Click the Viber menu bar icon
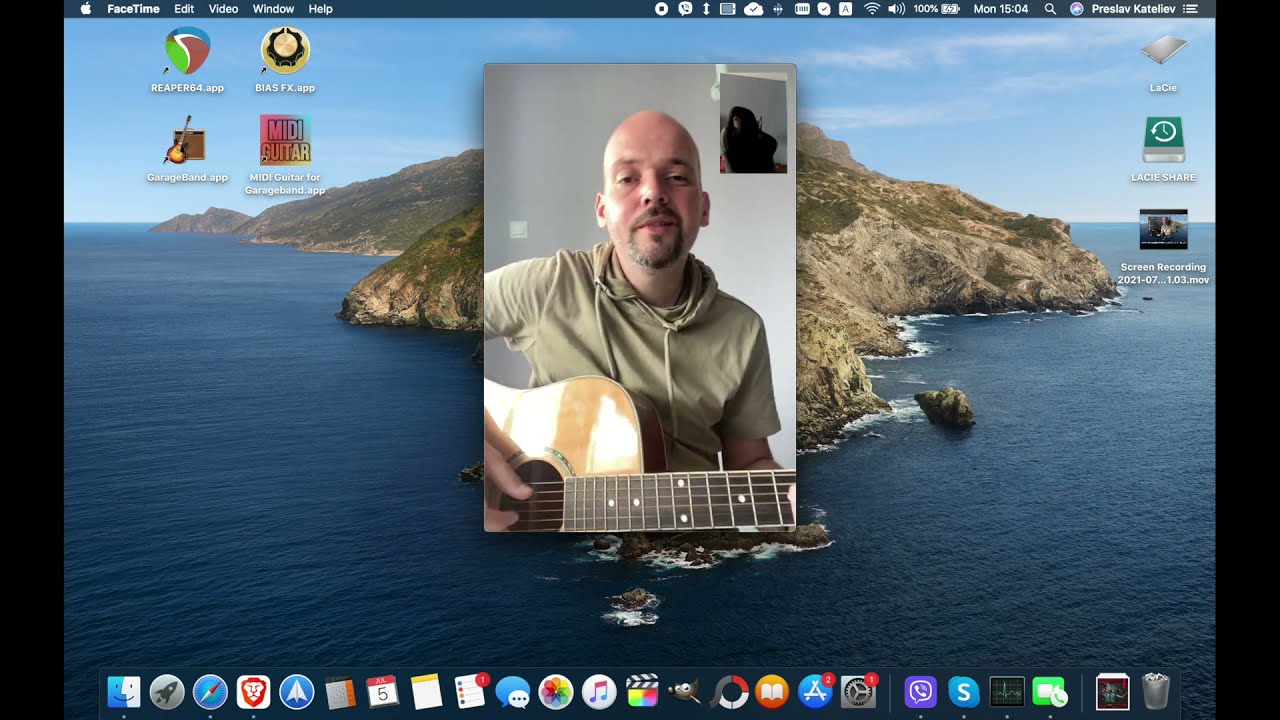Image resolution: width=1280 pixels, height=720 pixels. [x=685, y=9]
